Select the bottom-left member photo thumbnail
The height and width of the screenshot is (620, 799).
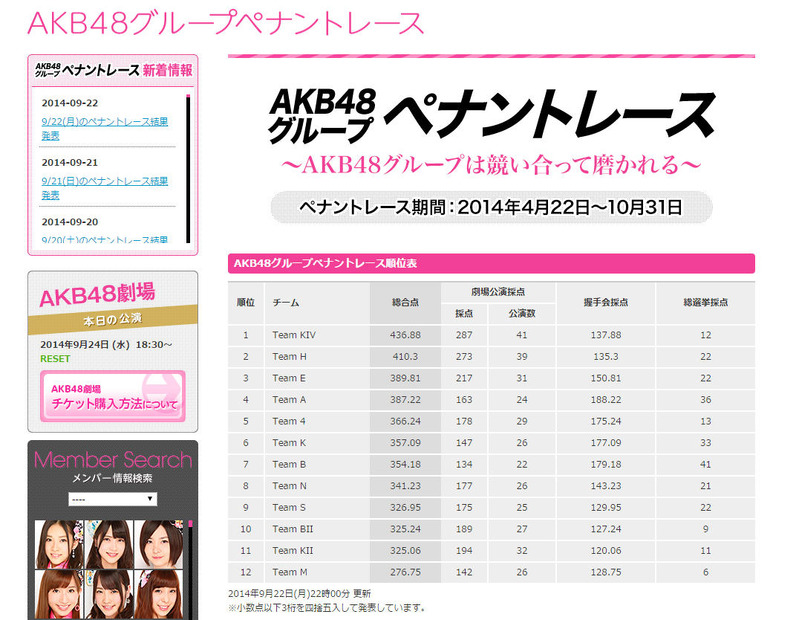click(x=58, y=595)
